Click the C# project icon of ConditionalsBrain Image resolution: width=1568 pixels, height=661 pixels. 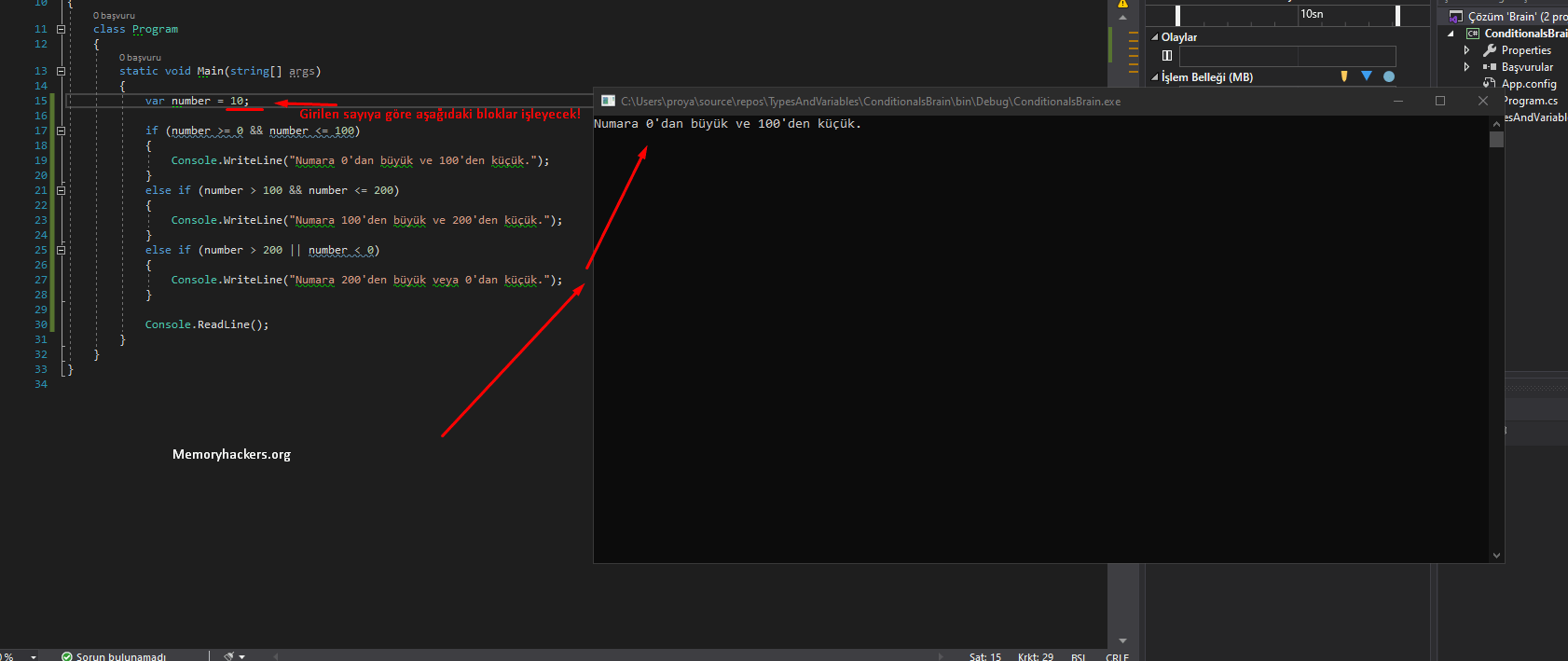1473,34
